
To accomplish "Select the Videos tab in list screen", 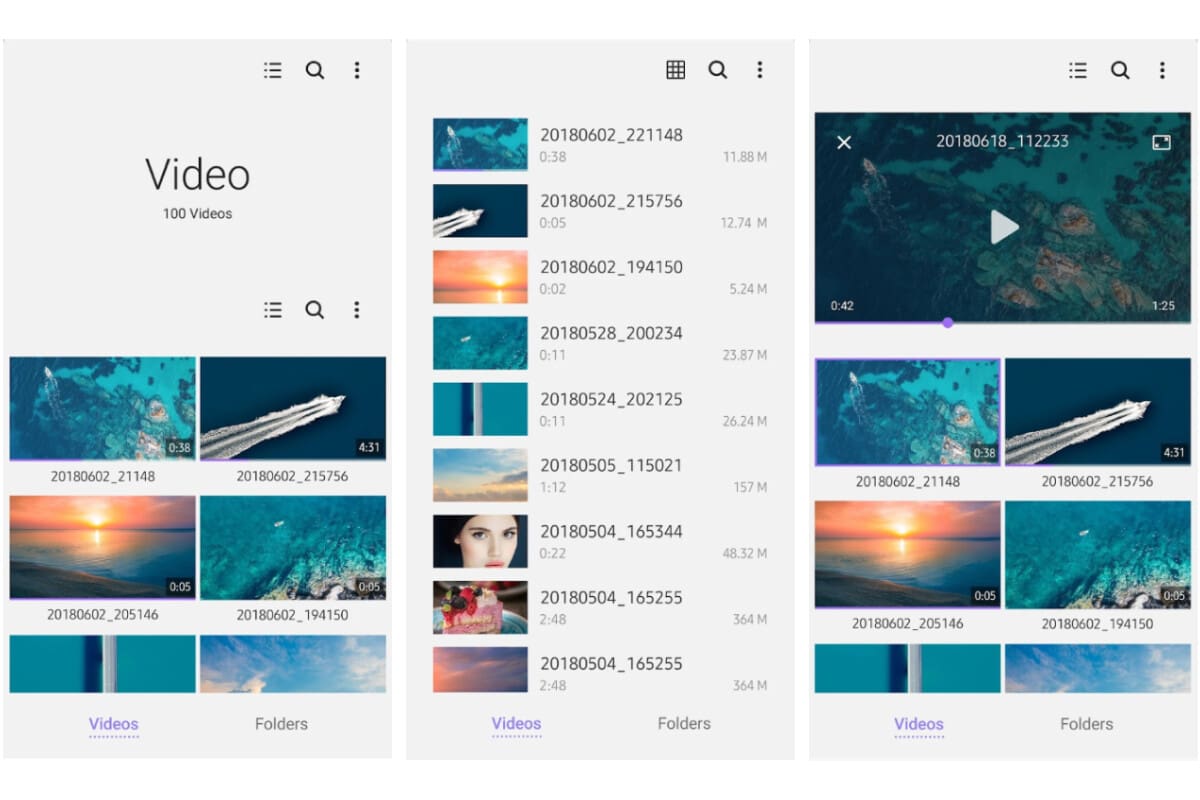I will [516, 723].
